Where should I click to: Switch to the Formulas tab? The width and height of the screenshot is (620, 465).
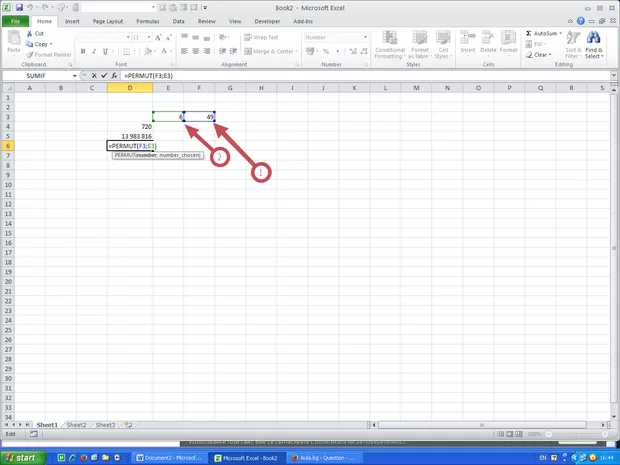pyautogui.click(x=148, y=21)
